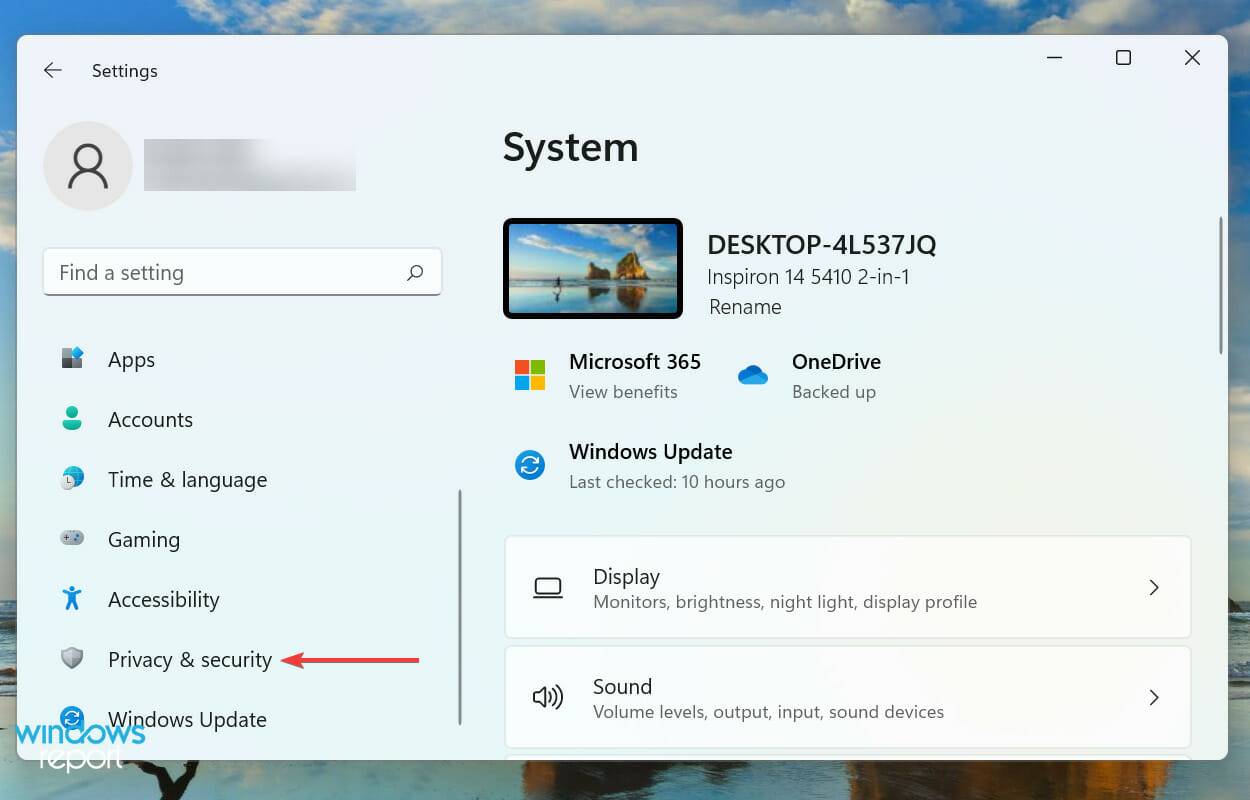Rename the DESKTOP-4L537JQ device
1250x800 pixels.
(744, 307)
